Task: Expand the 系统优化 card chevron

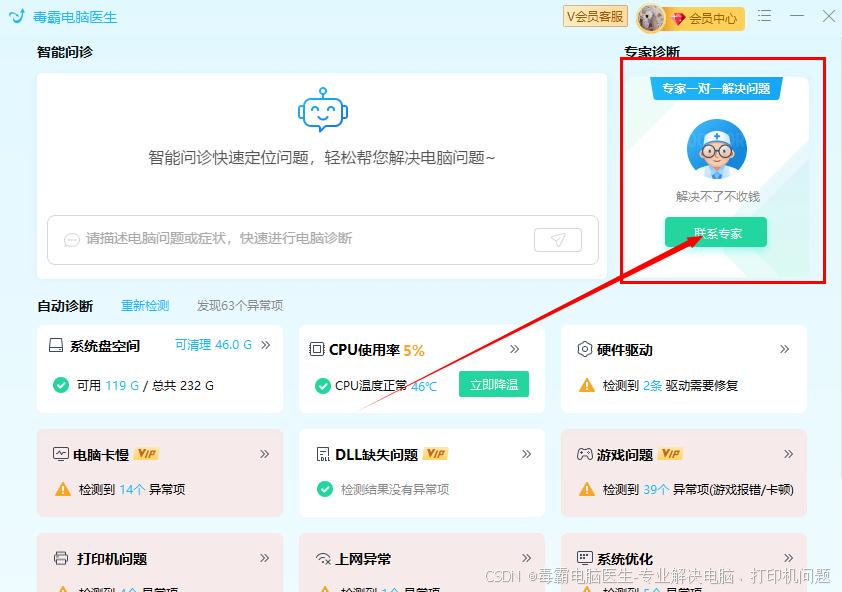Action: [788, 558]
